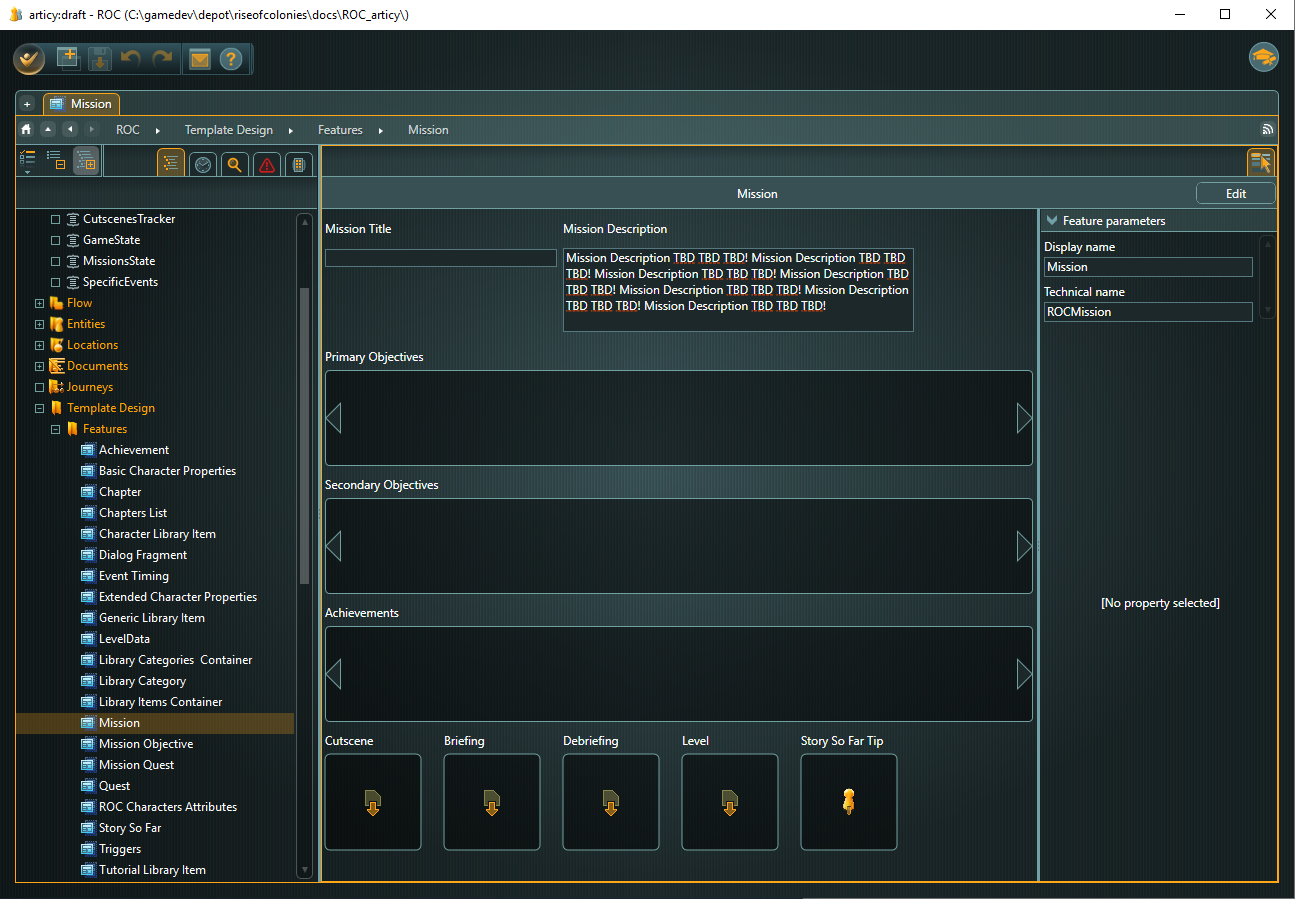Open the red warning conflicts tab
The height and width of the screenshot is (899, 1295).
(x=266, y=165)
